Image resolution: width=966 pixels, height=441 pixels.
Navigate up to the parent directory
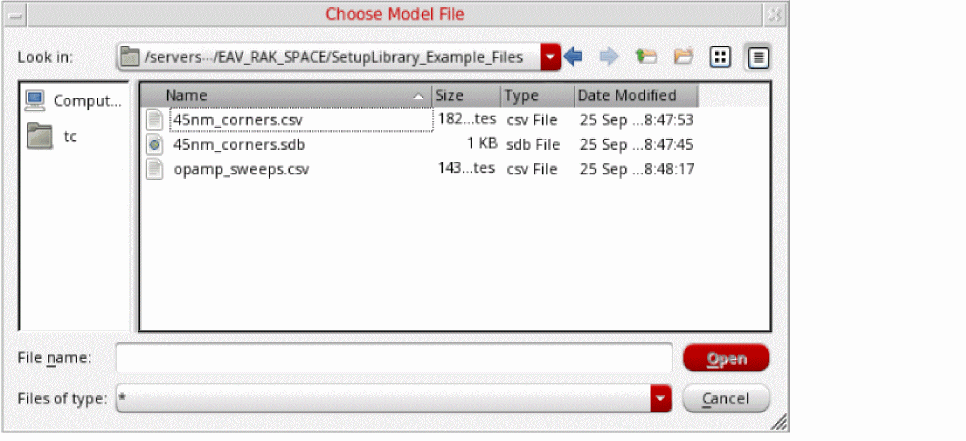click(646, 57)
